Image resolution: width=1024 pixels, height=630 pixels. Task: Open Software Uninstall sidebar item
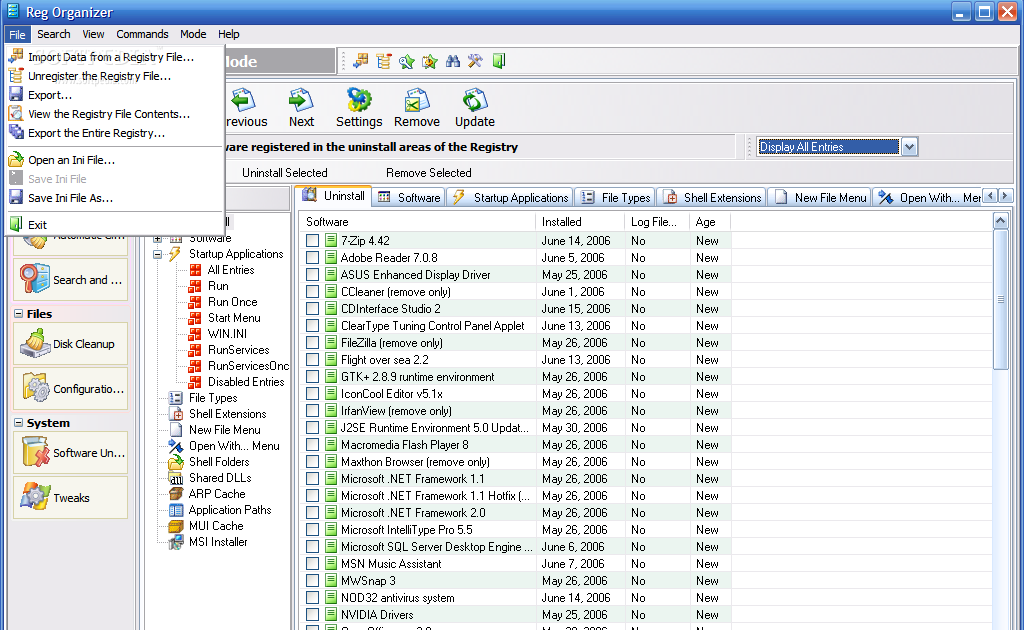tap(71, 452)
